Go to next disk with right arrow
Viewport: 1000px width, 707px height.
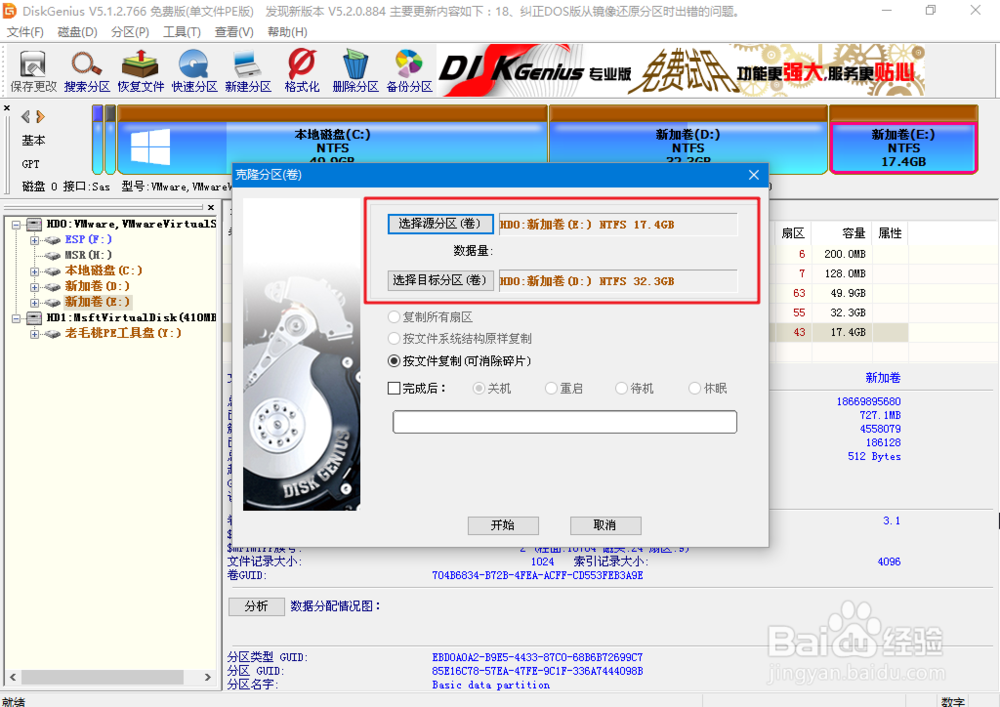click(x=41, y=117)
